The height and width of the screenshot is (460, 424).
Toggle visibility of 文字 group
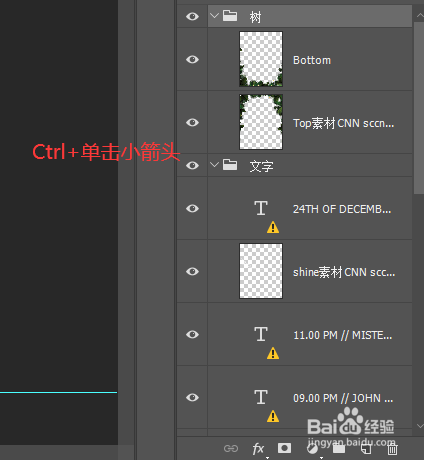(192, 165)
